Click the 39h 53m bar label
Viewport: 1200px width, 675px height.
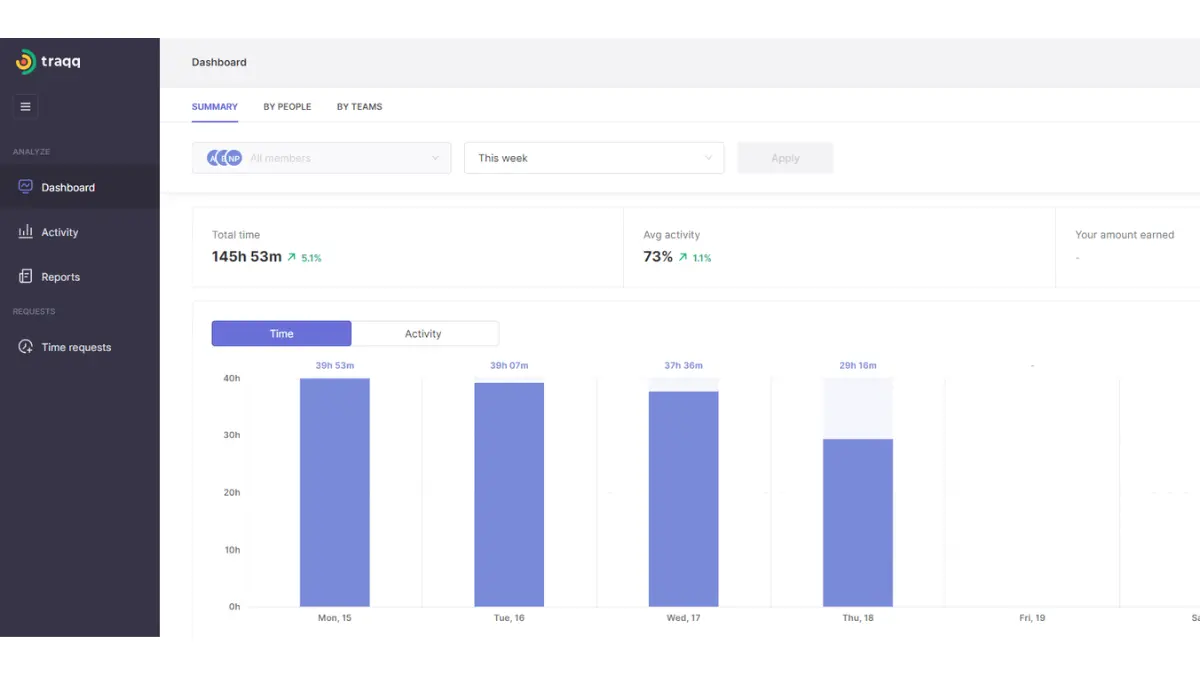335,366
